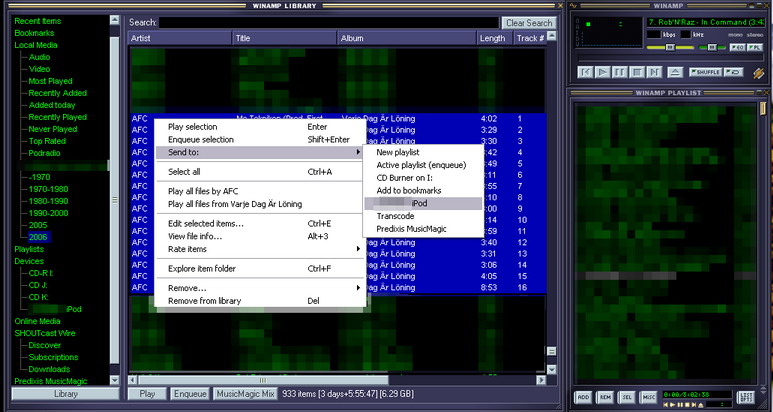Send selection to iPod in submenu
773x412 pixels.
[x=423, y=204]
